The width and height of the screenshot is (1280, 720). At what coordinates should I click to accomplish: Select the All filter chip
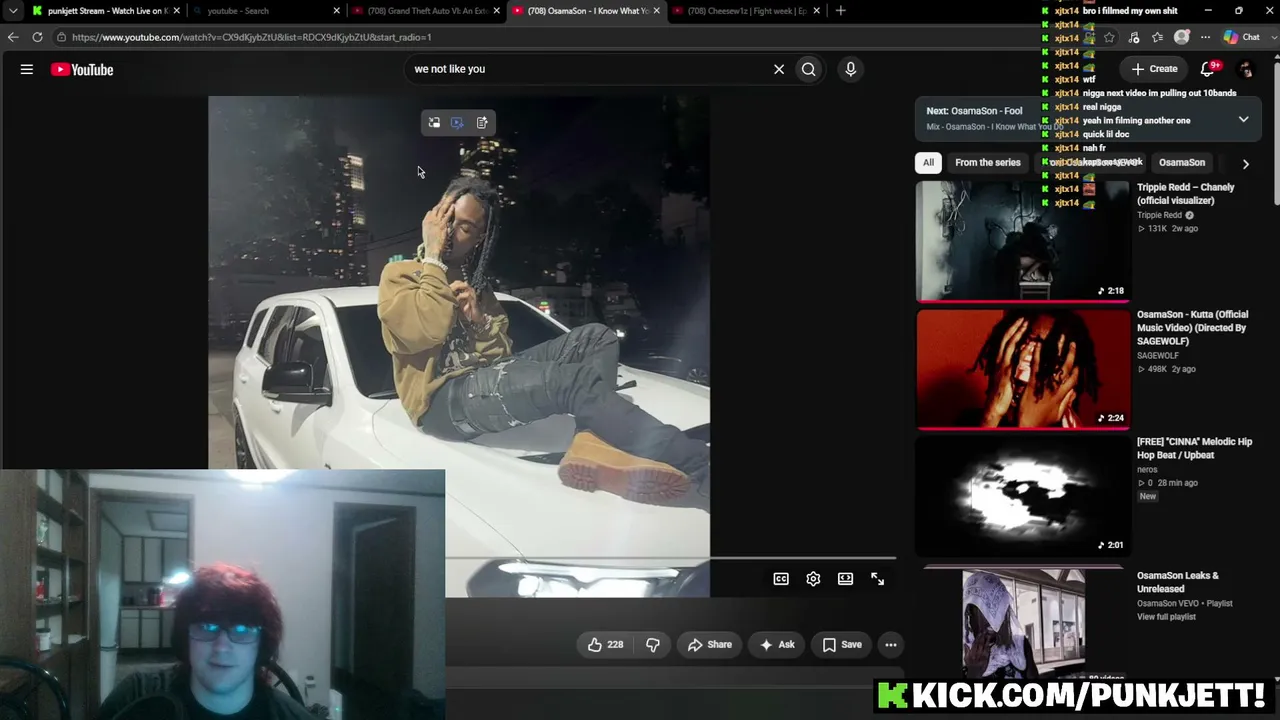(x=928, y=163)
